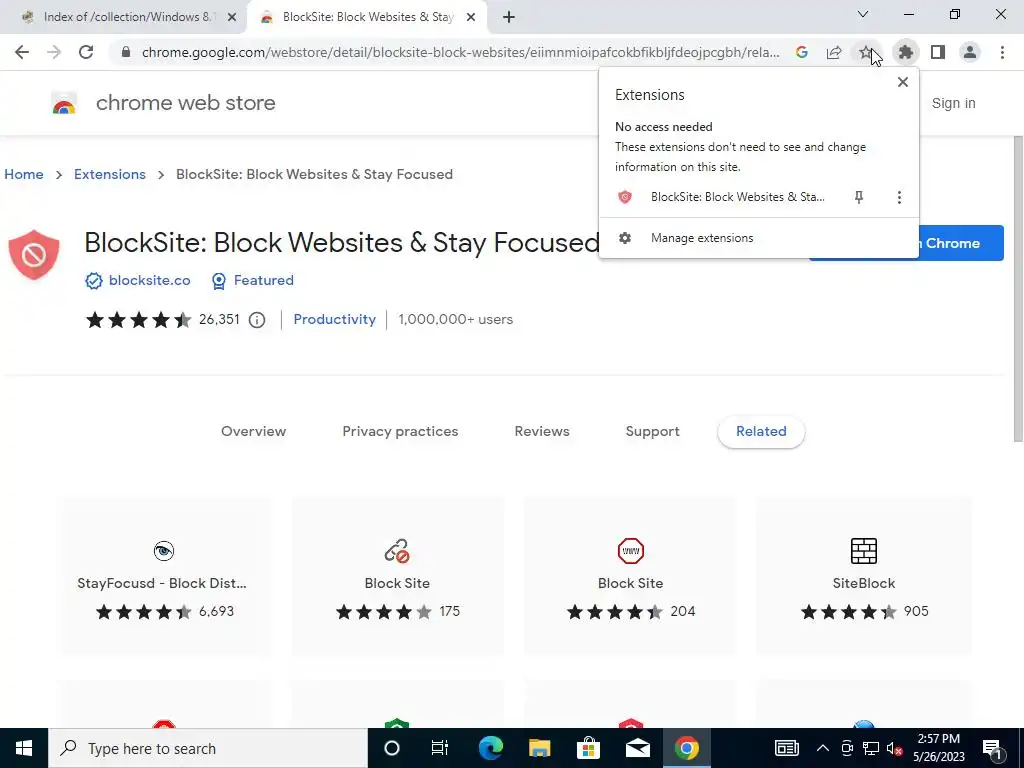This screenshot has width=1024, height=768.
Task: Open the Productivity category
Action: [334, 319]
